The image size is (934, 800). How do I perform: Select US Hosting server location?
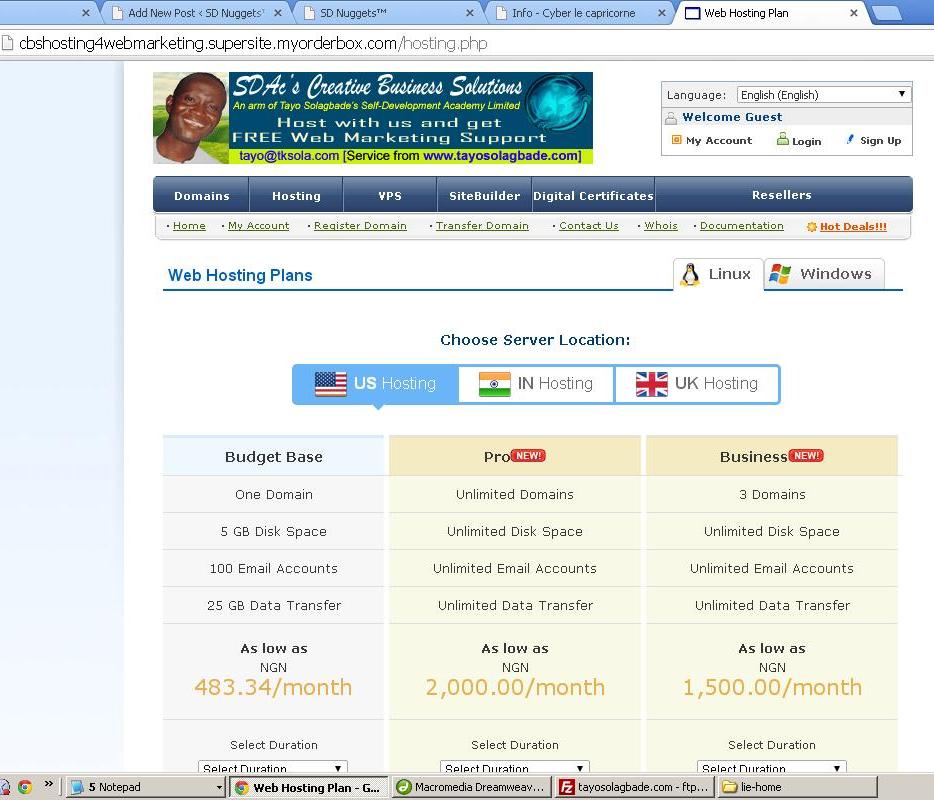click(376, 384)
